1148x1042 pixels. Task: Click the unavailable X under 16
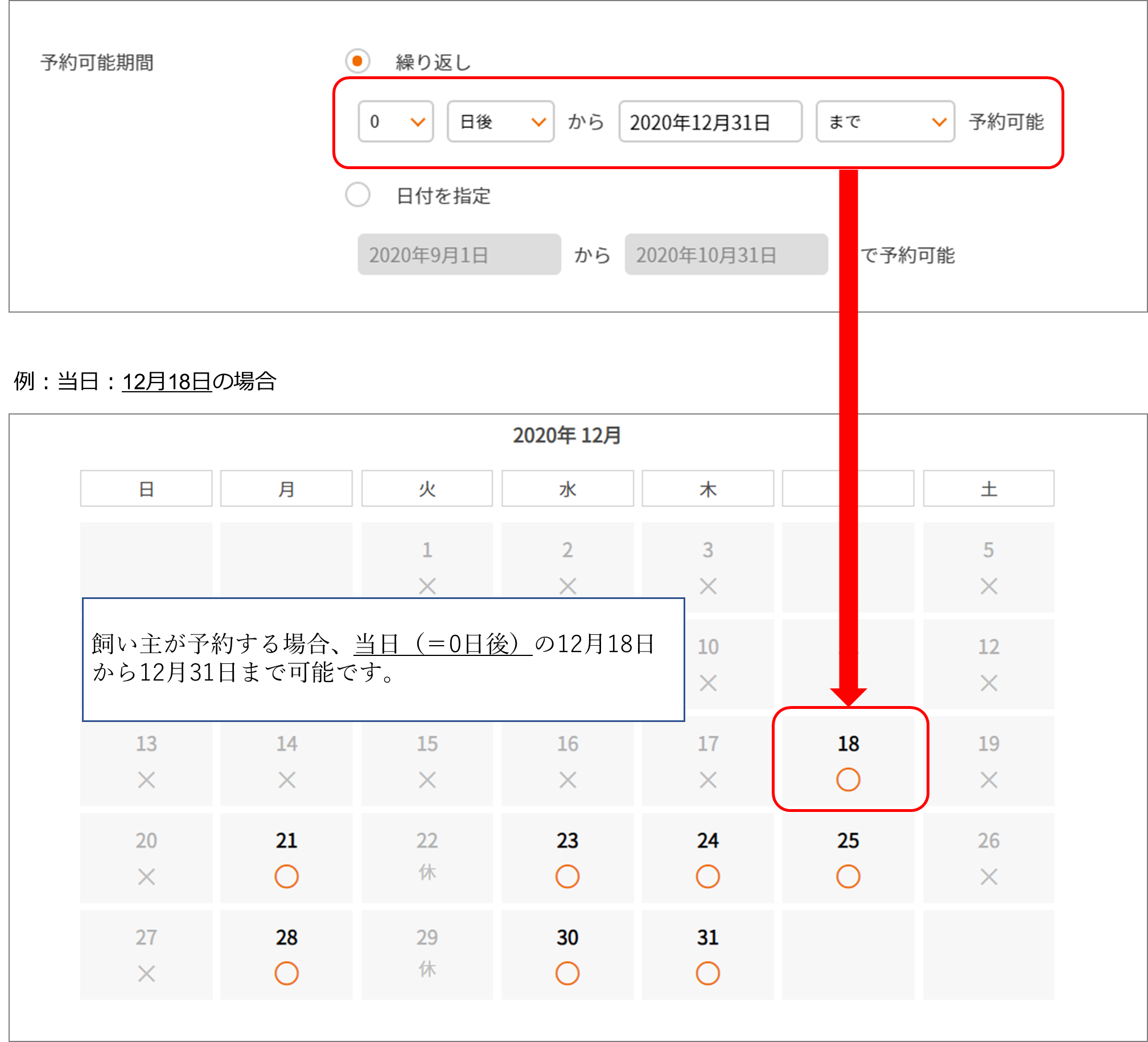[567, 780]
